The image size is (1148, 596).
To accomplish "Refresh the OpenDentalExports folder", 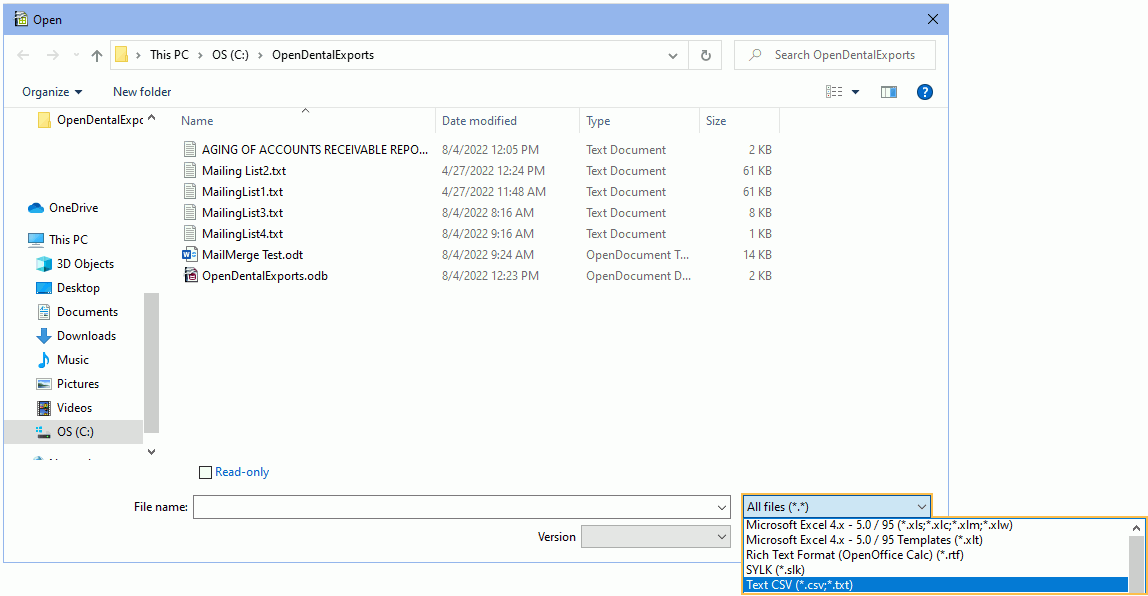I will point(706,55).
